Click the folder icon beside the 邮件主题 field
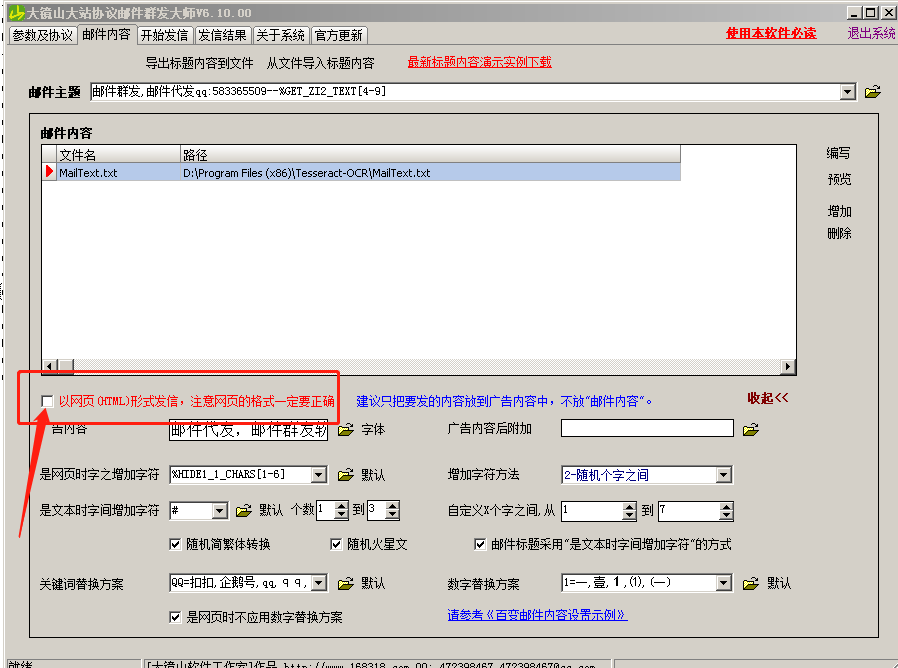 click(x=872, y=92)
